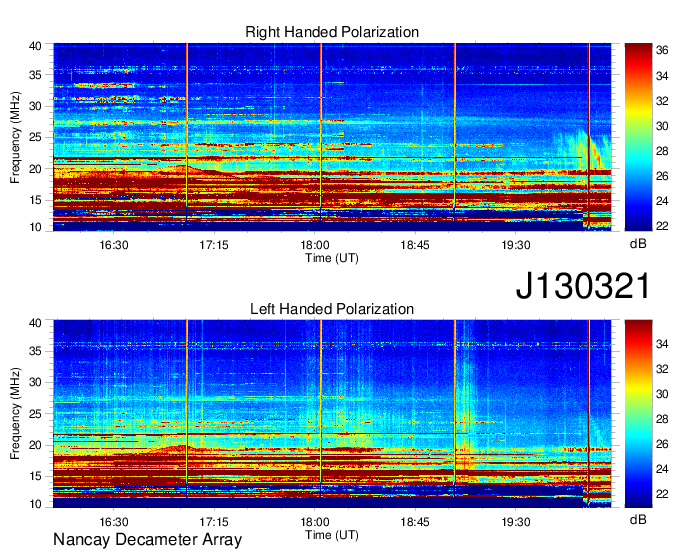This screenshot has width=680, height=552.
Task: Click the 'Nancay Decameter Array' caption
Action: pyautogui.click(x=147, y=540)
